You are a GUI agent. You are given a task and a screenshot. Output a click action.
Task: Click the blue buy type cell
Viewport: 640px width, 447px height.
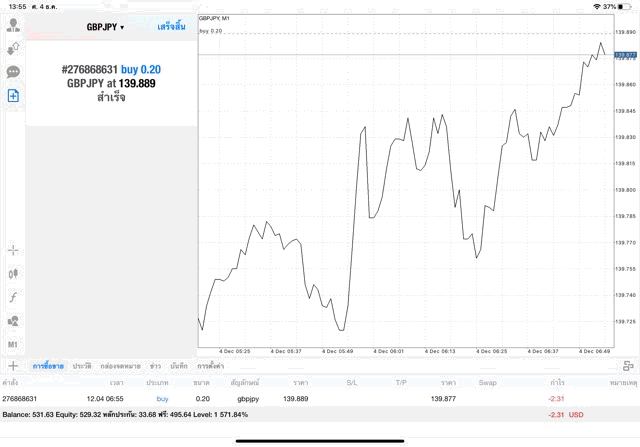click(162, 399)
